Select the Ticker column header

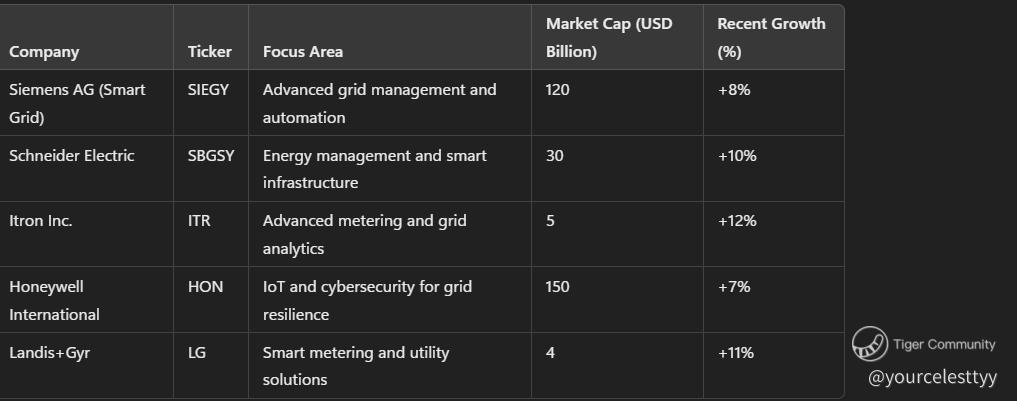click(x=209, y=52)
